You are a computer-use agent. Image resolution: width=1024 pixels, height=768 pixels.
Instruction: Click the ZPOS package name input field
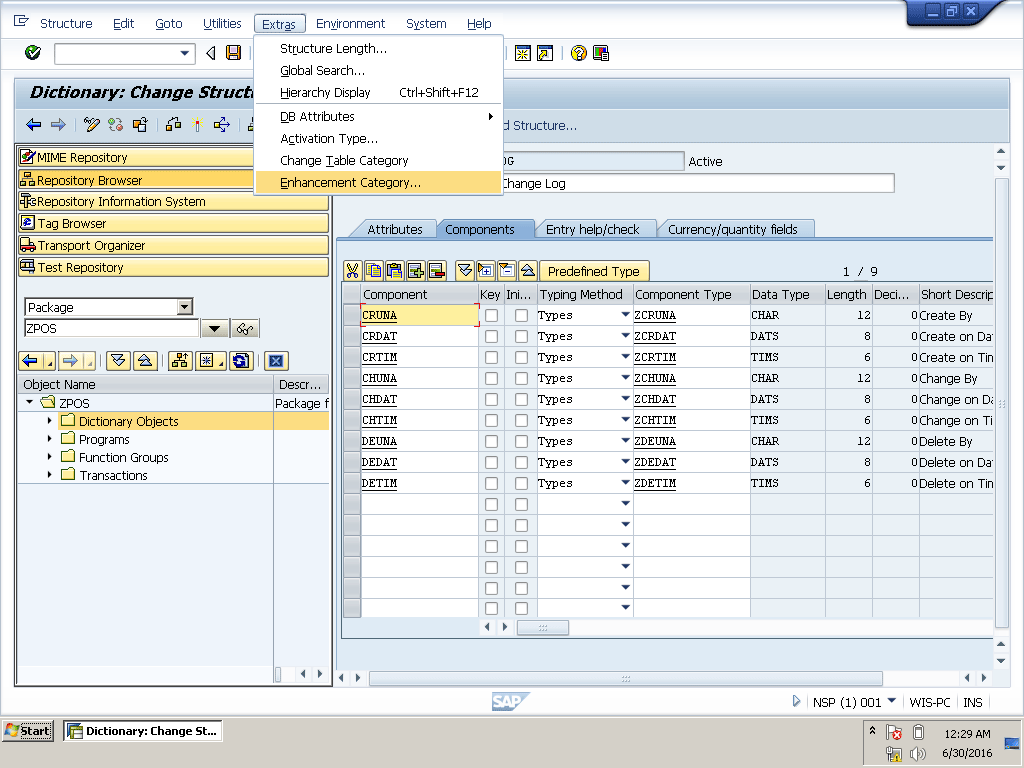click(x=110, y=328)
